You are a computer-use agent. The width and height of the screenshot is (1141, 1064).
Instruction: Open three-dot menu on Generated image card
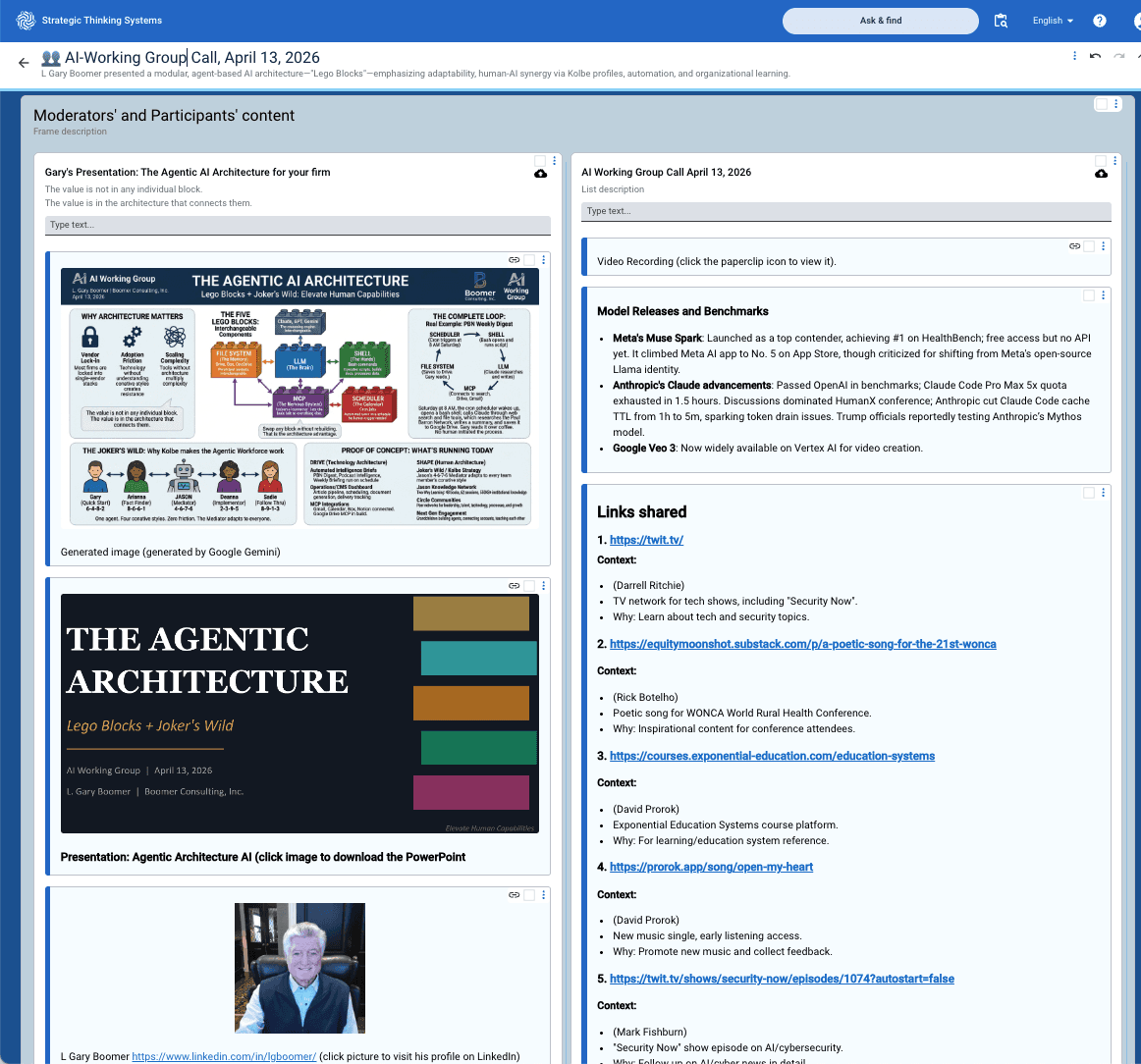click(544, 260)
